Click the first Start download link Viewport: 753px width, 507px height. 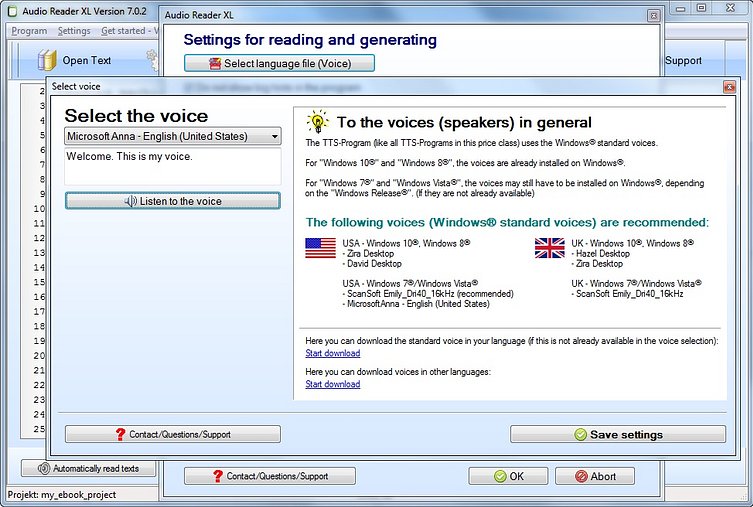(x=333, y=353)
